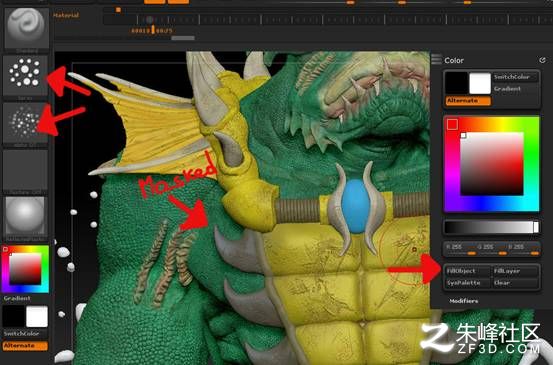553x365 pixels.
Task: Click the circular dock icon beside Color title
Action: (542, 60)
